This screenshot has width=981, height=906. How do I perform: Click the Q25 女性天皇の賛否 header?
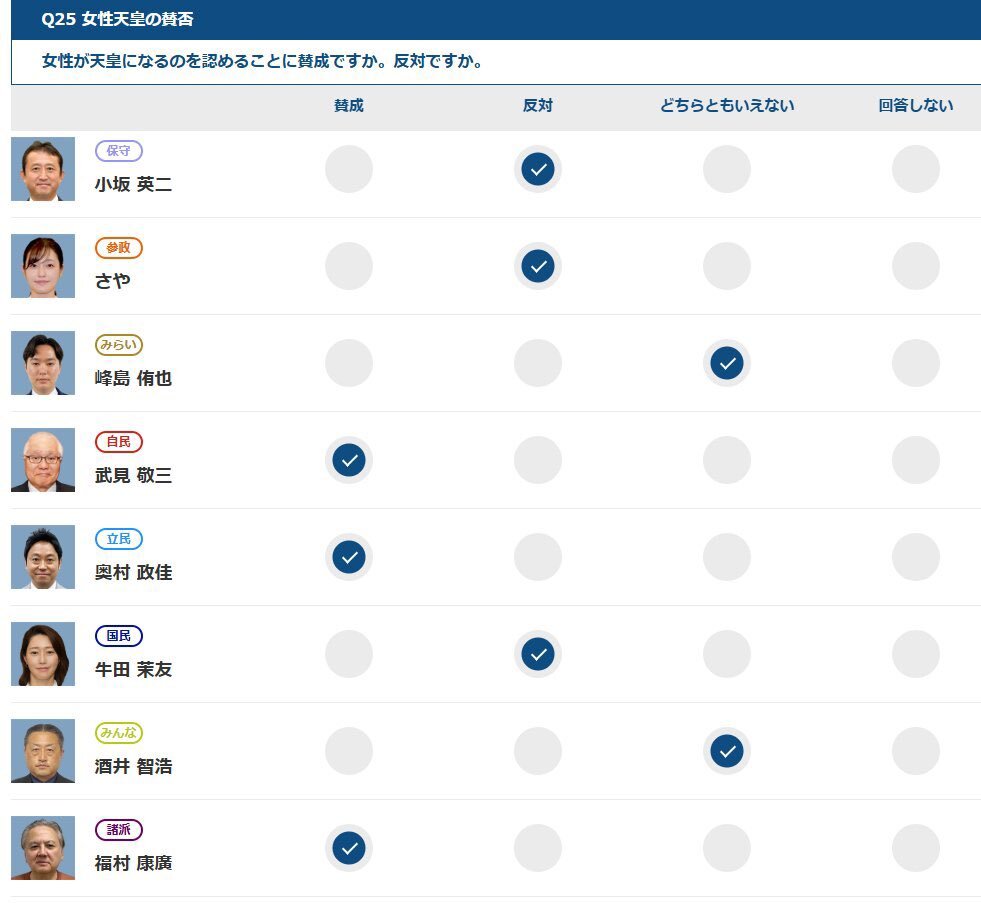coord(117,19)
